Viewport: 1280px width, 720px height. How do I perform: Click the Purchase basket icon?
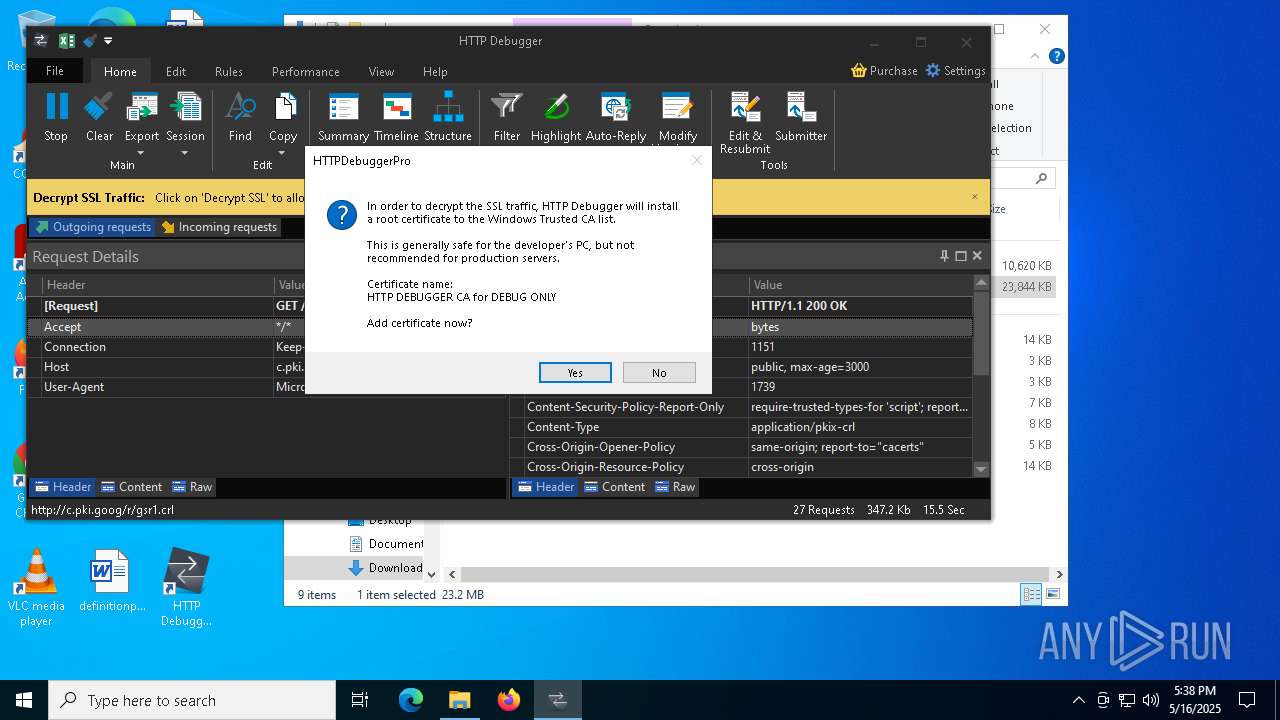(858, 70)
